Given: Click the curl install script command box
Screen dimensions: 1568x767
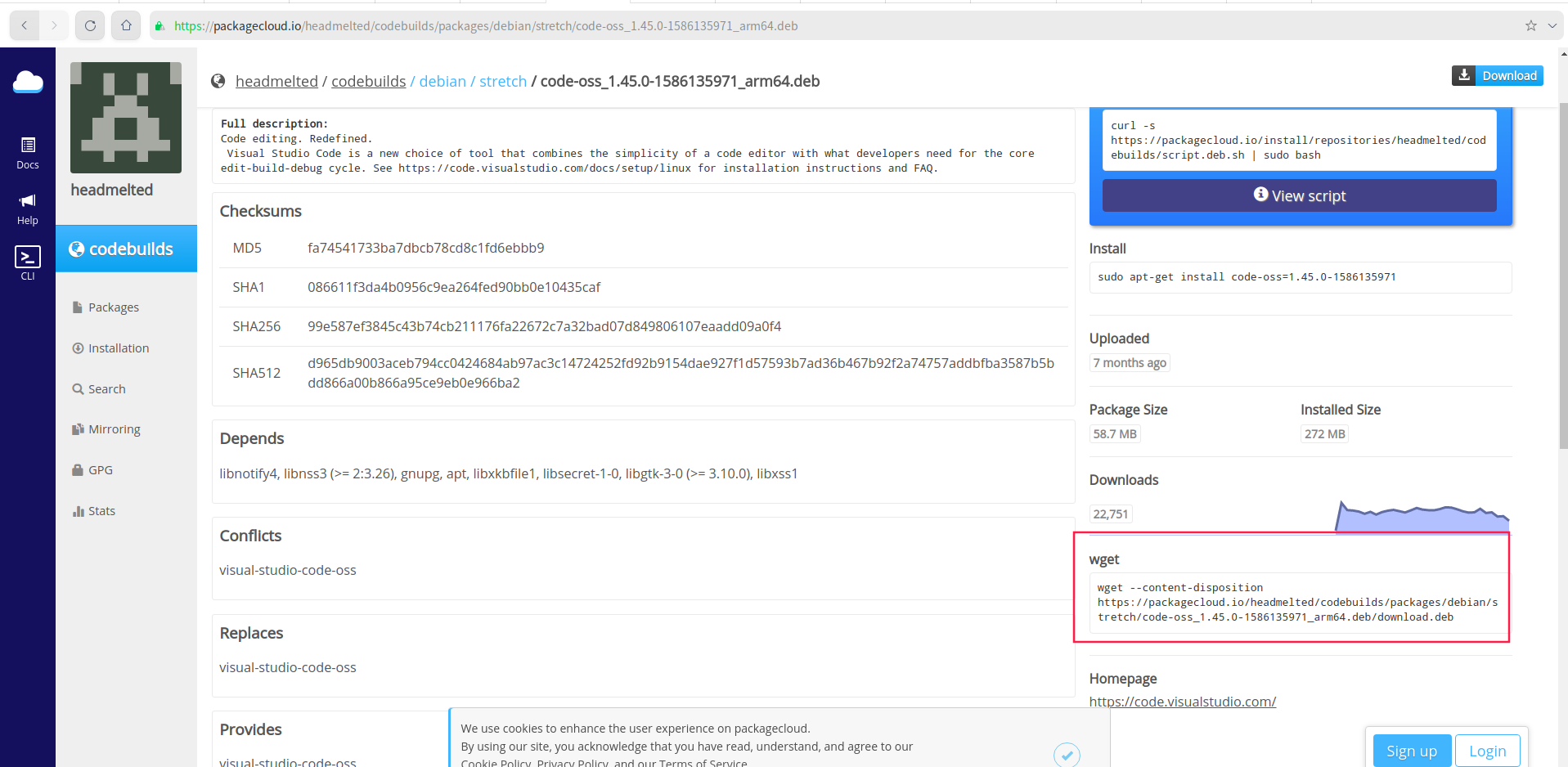Looking at the screenshot, I should (x=1299, y=141).
